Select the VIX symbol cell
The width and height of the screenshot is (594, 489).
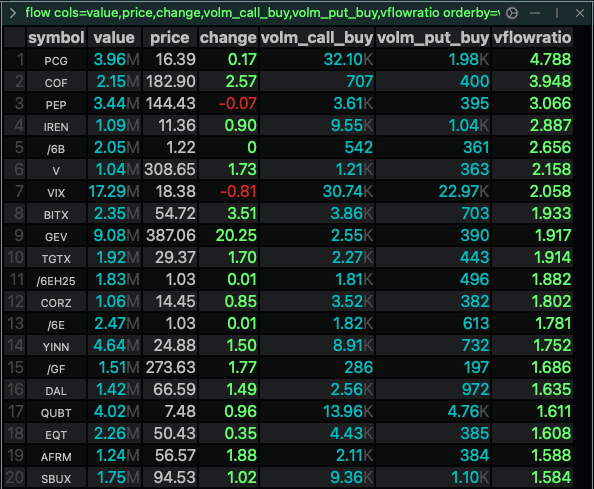click(x=56, y=192)
